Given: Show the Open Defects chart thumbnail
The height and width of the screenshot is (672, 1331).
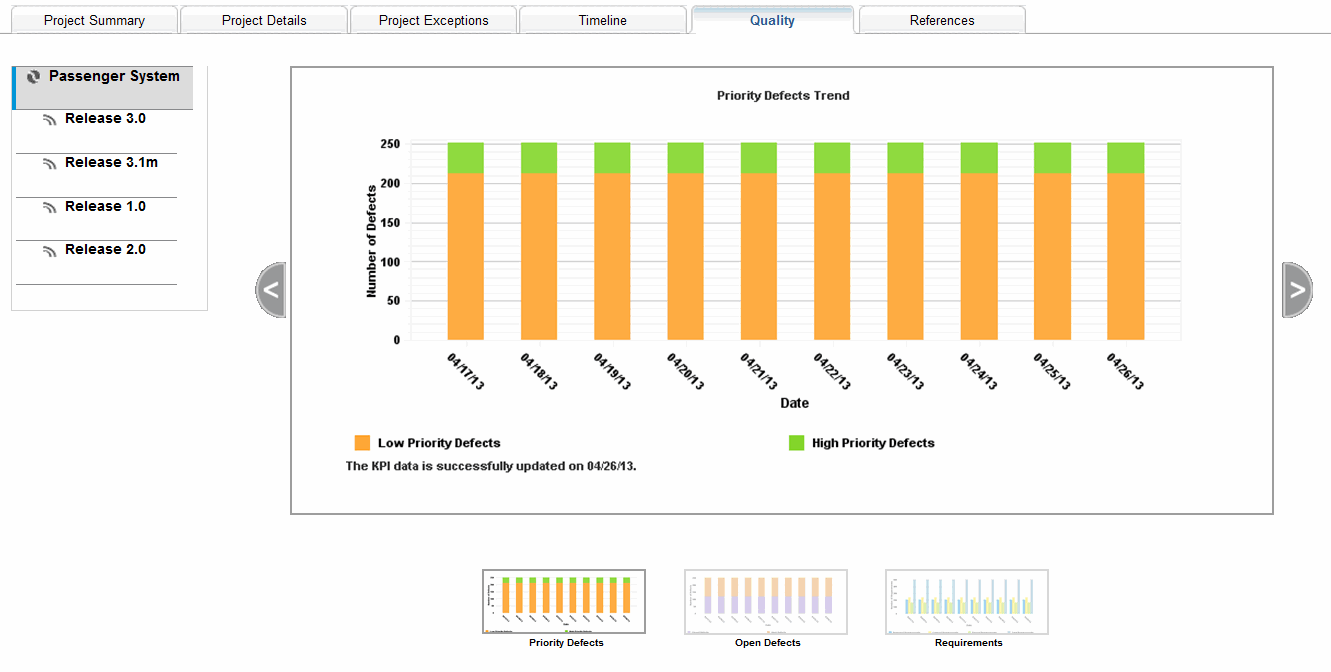Looking at the screenshot, I should coord(766,602).
